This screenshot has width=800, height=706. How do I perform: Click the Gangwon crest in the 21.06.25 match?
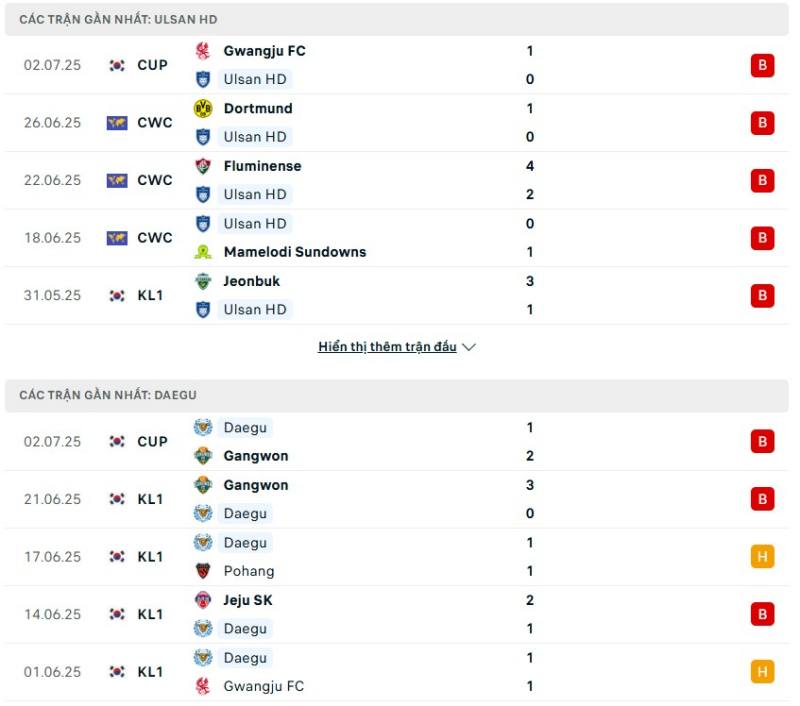(x=205, y=486)
